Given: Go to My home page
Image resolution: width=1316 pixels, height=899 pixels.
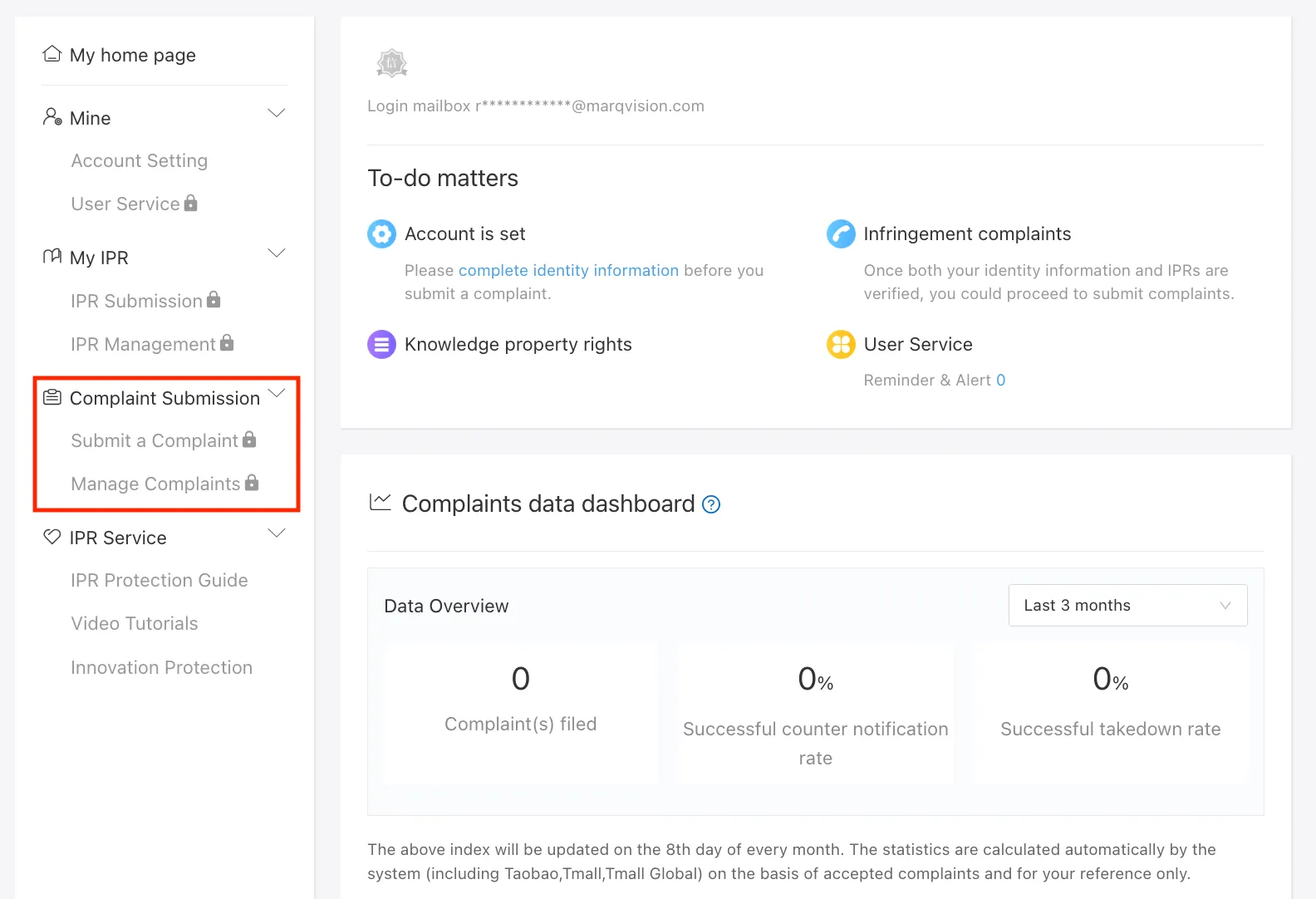Looking at the screenshot, I should pos(133,55).
